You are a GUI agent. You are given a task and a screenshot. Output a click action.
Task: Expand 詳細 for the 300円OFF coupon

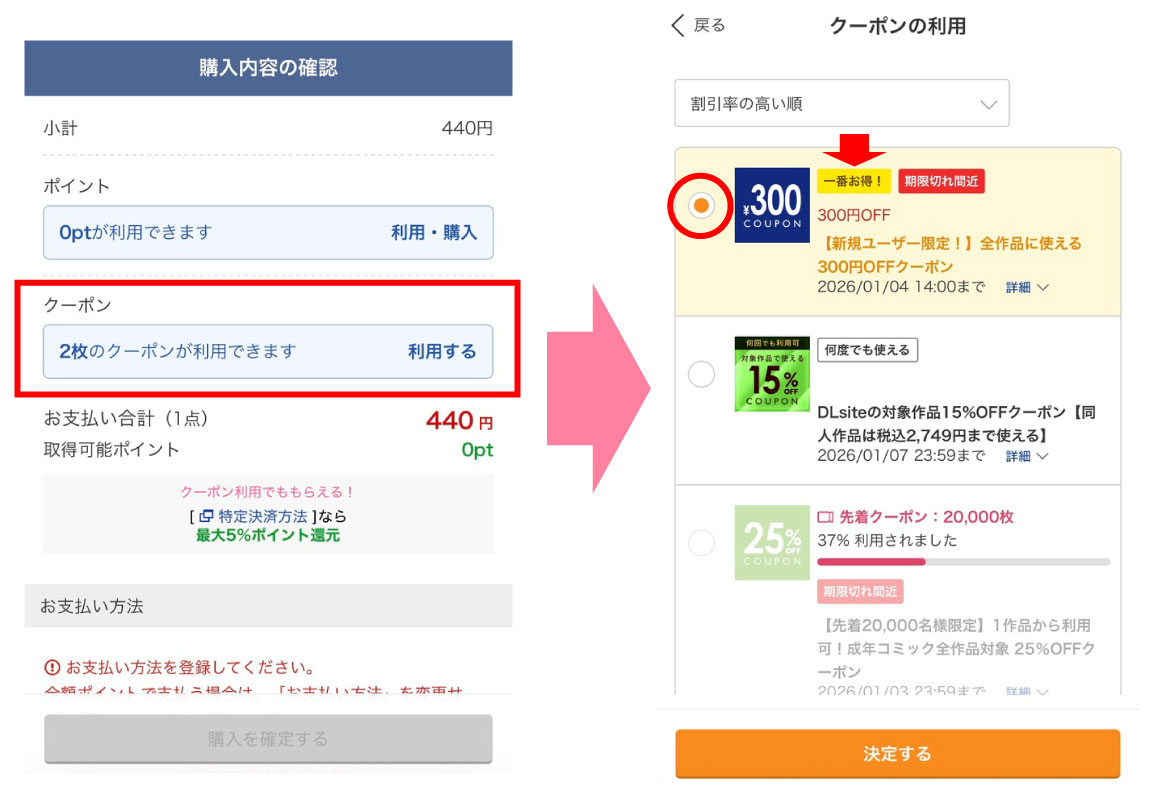[1027, 287]
